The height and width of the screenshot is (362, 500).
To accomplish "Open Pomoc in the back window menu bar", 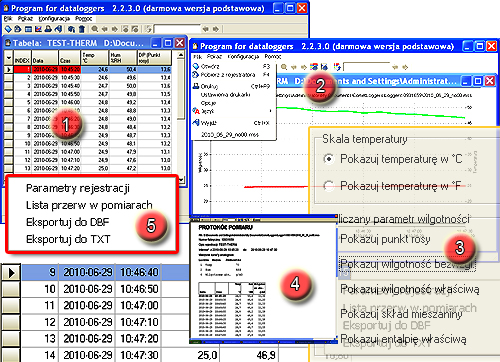I will (x=83, y=19).
